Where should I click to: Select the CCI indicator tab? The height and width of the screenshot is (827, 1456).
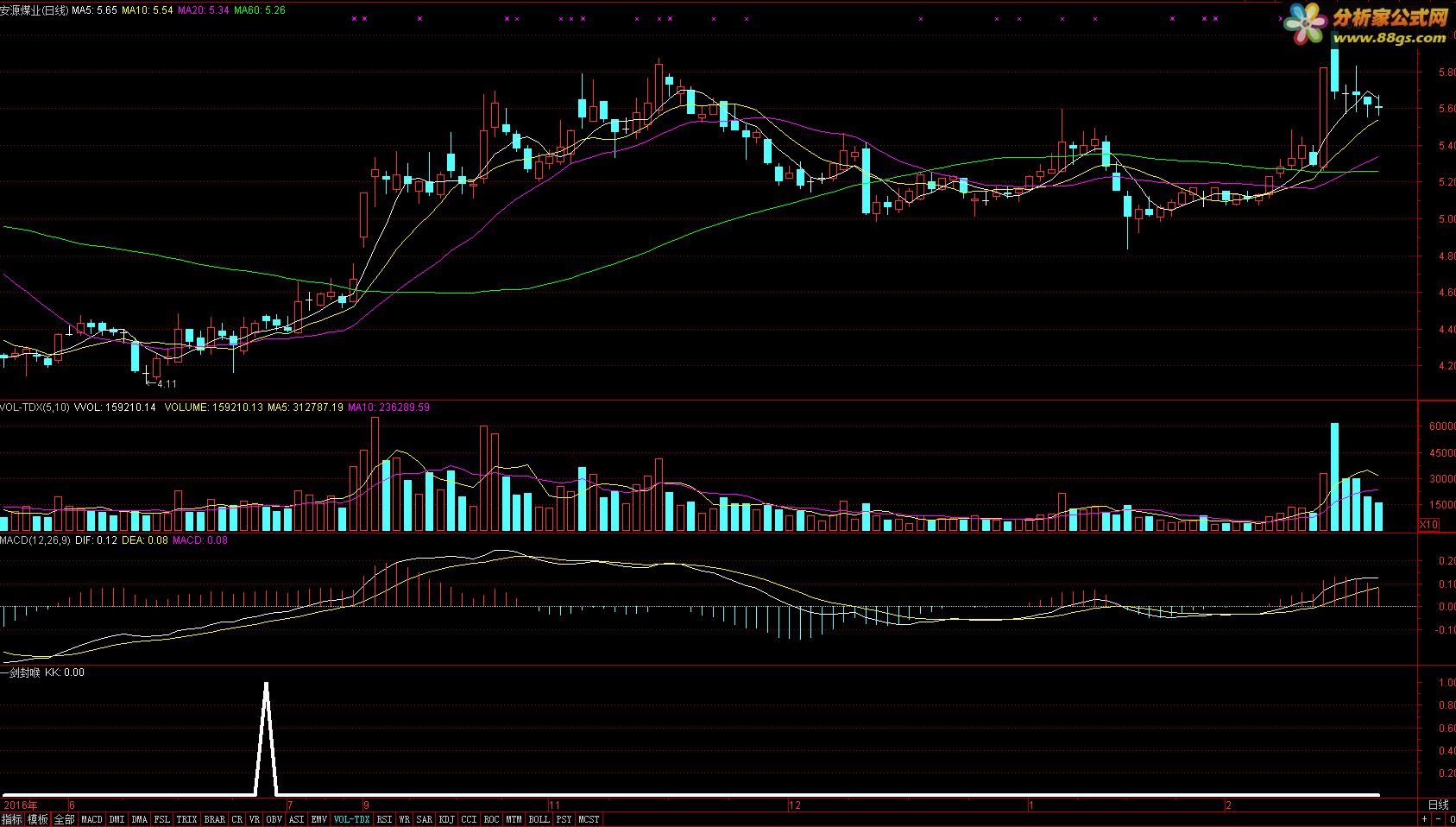pos(469,819)
